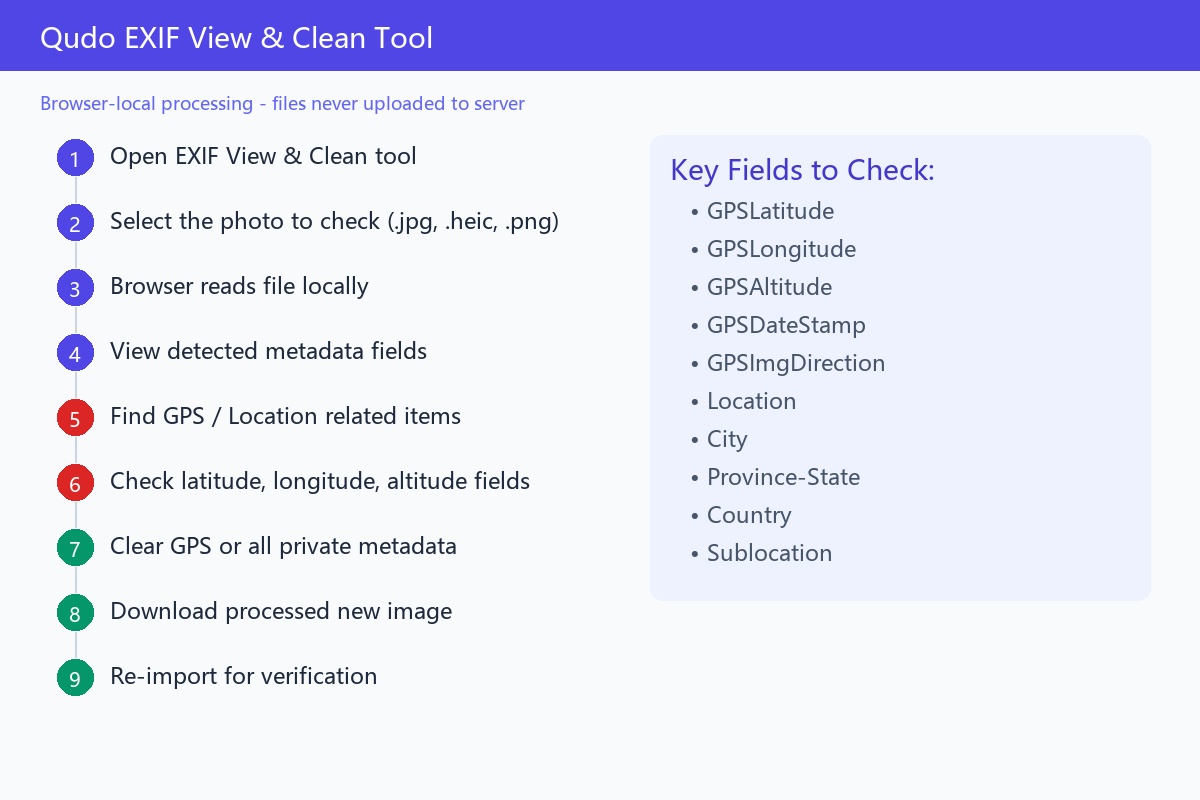Click the 'Qudo EXIF View & Clean Tool' title
This screenshot has width=1200, height=800.
point(236,38)
